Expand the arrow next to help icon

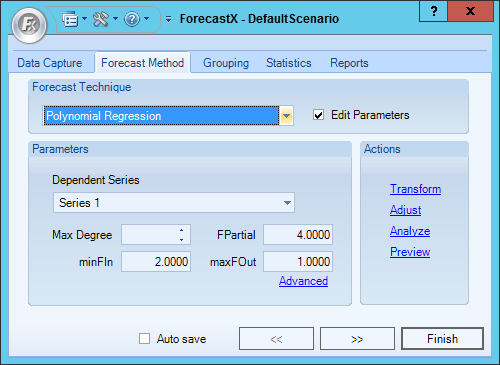pos(146,19)
